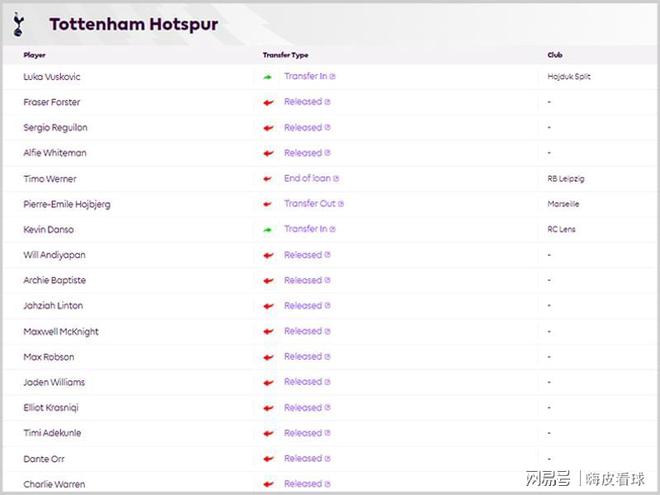The width and height of the screenshot is (660, 495).
Task: Select player name Alfie Whiteman
Action: [x=55, y=153]
